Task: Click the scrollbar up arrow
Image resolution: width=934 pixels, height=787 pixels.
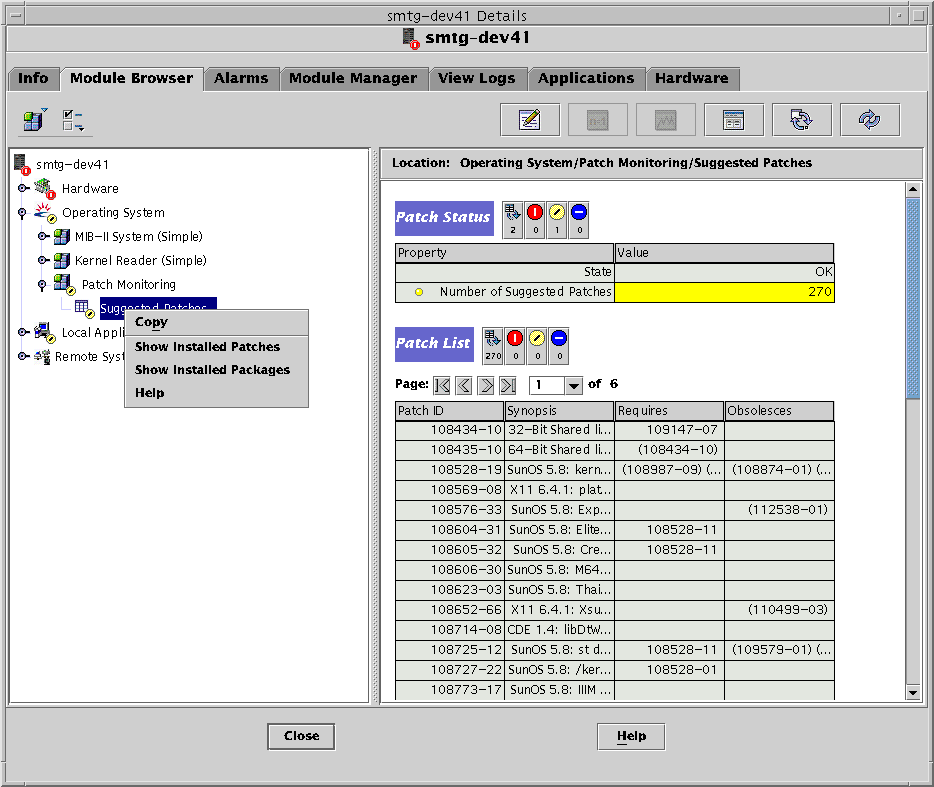Action: [913, 189]
